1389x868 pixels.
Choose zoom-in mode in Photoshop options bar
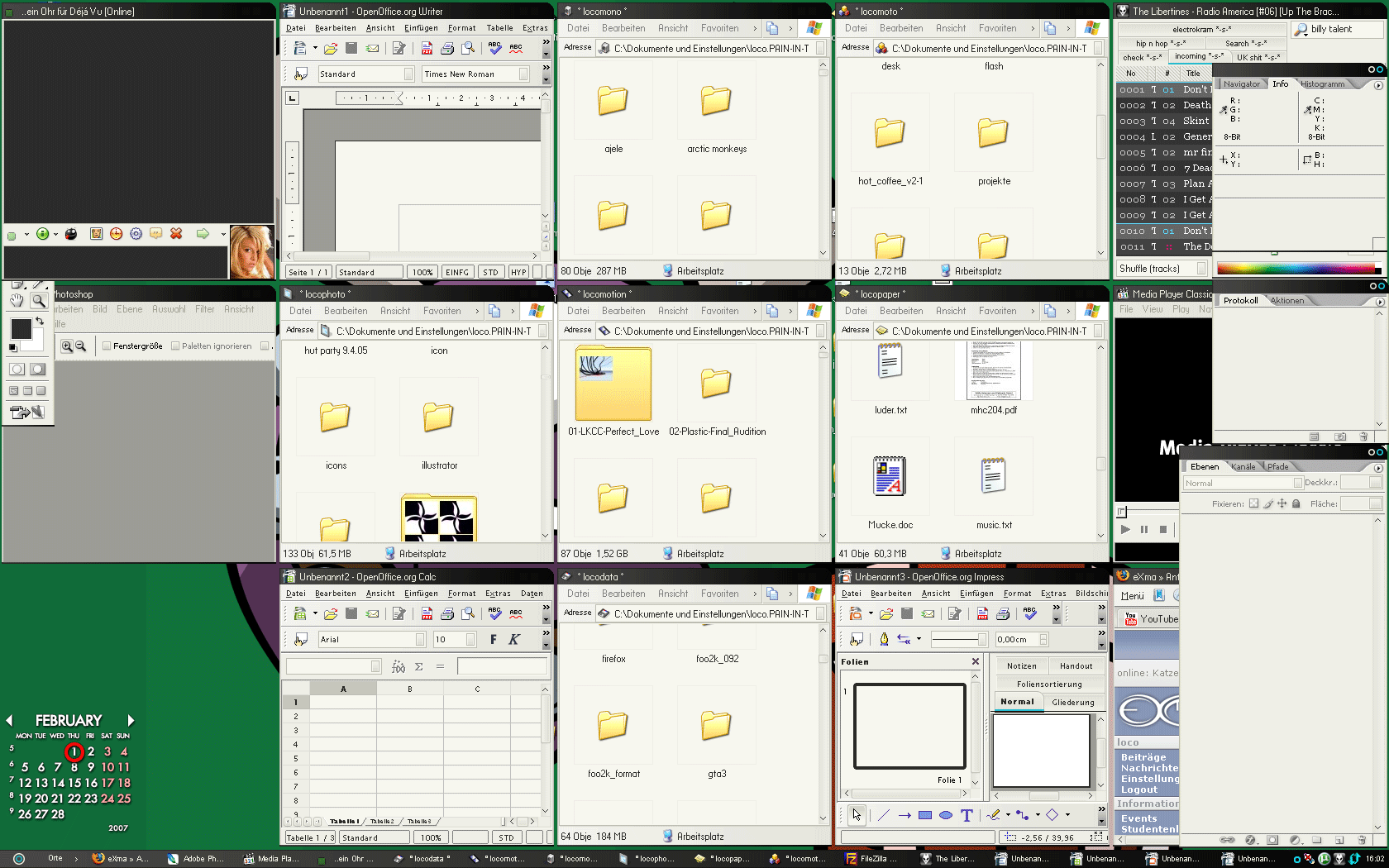[67, 346]
